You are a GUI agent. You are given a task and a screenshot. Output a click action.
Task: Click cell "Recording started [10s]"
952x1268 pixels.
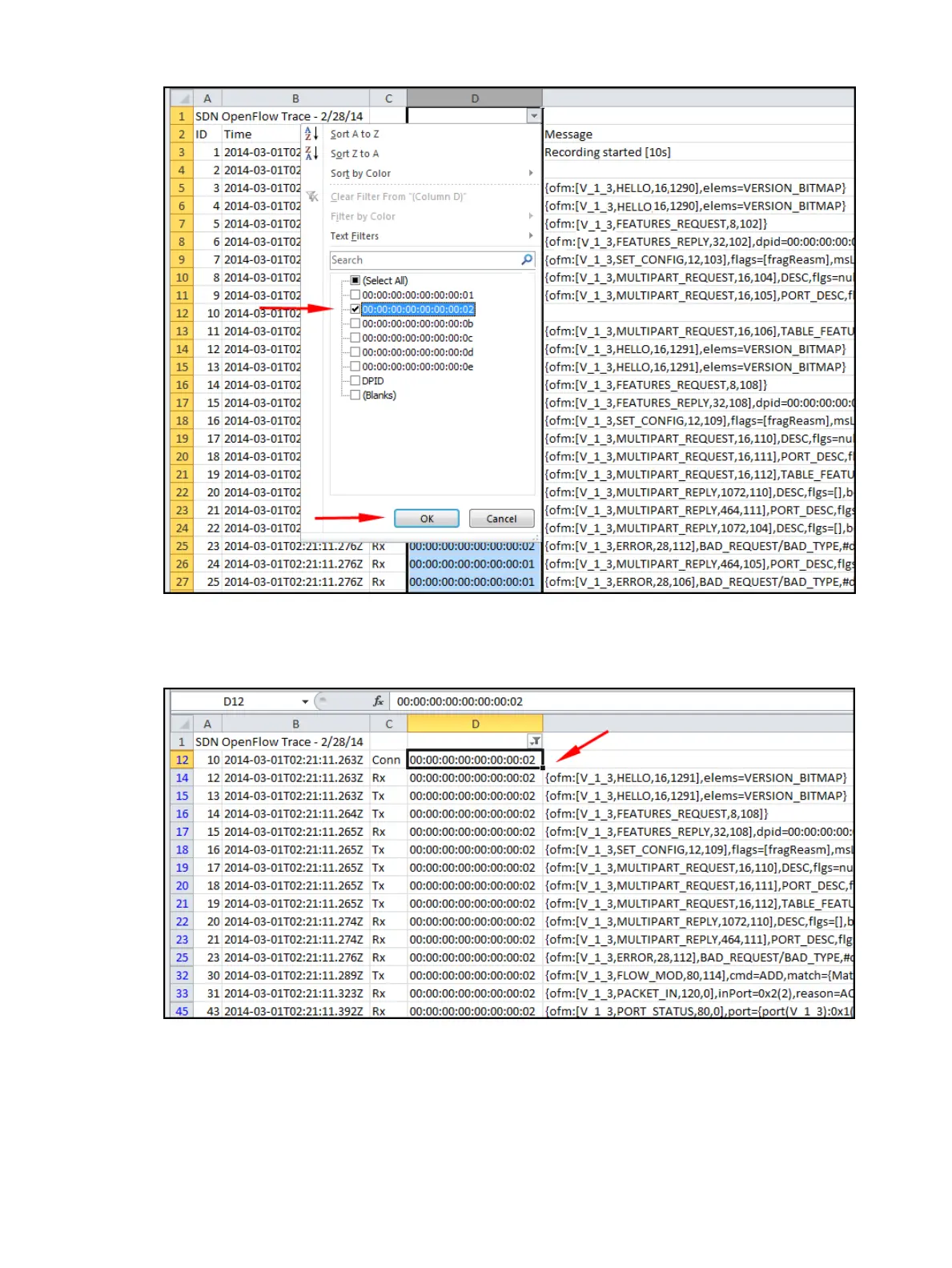point(699,152)
